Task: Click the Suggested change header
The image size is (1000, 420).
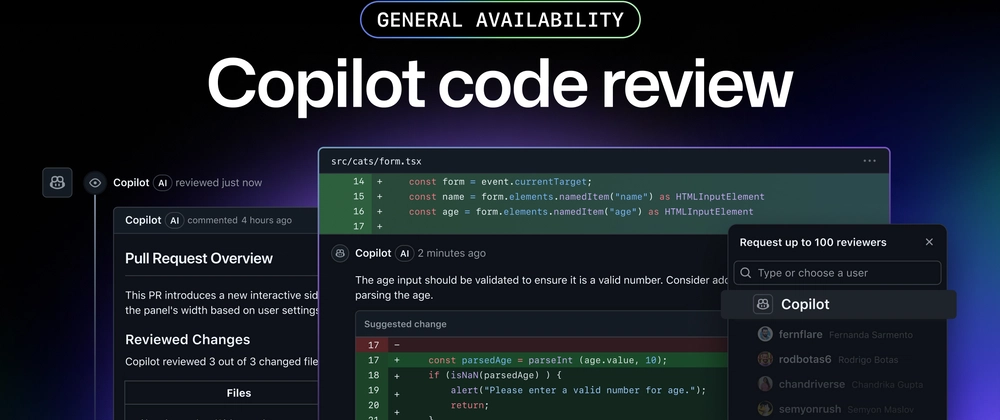Action: [405, 324]
